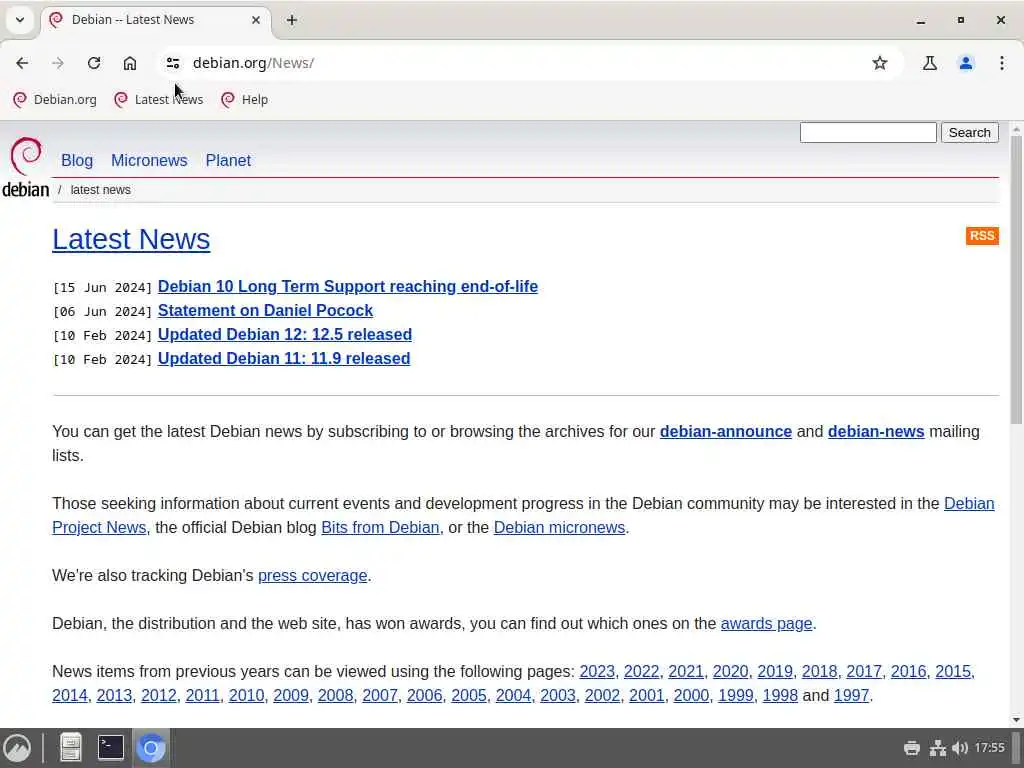Click the debian text in breadcrumb
This screenshot has height=768, width=1024.
[x=25, y=189]
